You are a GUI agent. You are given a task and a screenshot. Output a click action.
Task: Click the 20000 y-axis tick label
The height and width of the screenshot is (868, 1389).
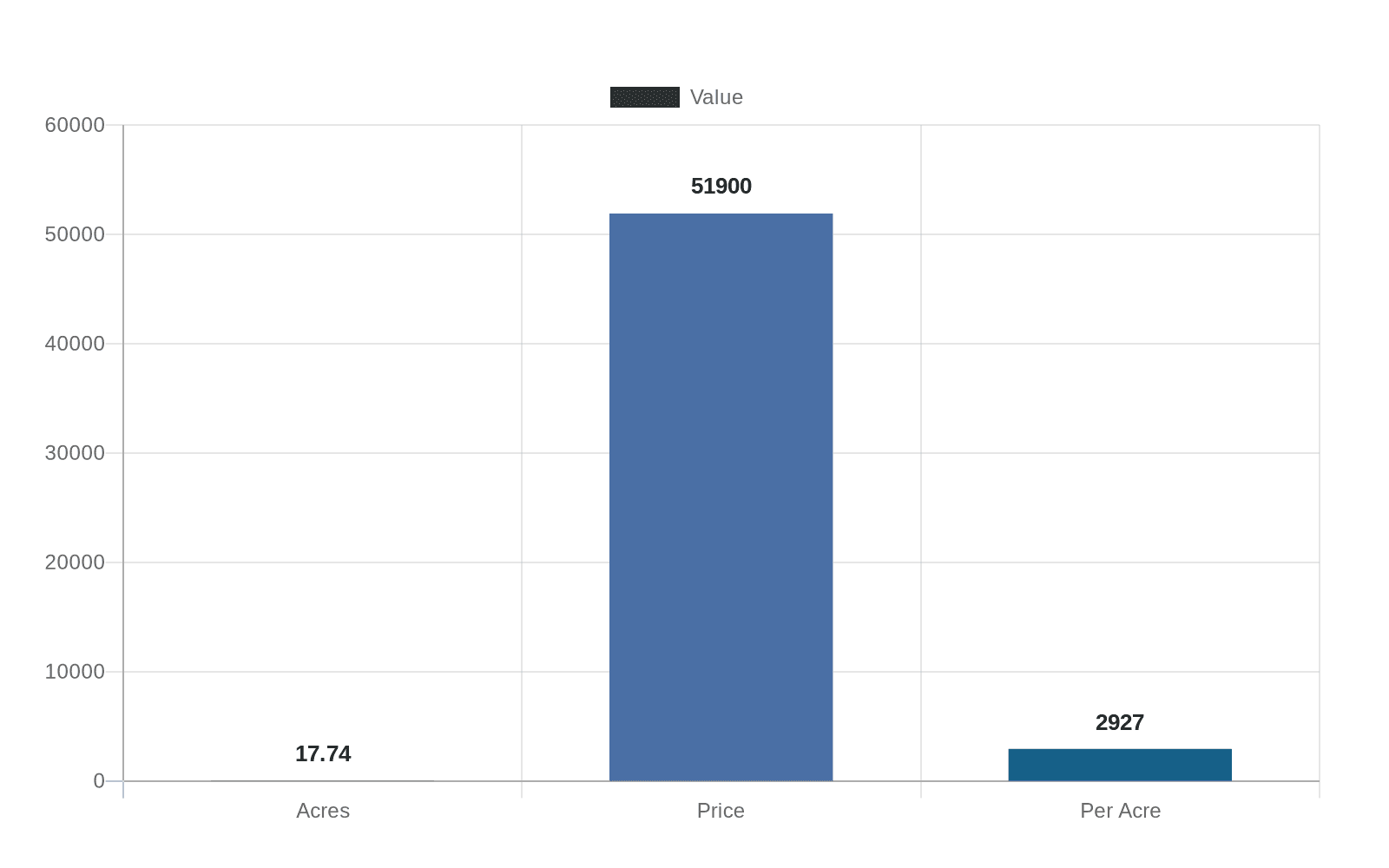click(75, 562)
